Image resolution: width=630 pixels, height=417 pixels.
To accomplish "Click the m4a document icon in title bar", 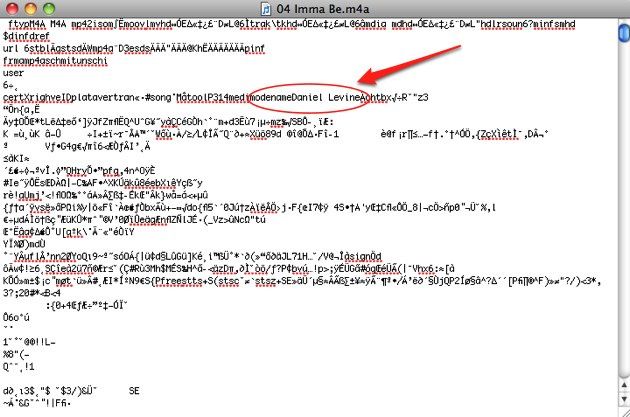I will pyautogui.click(x=266, y=8).
